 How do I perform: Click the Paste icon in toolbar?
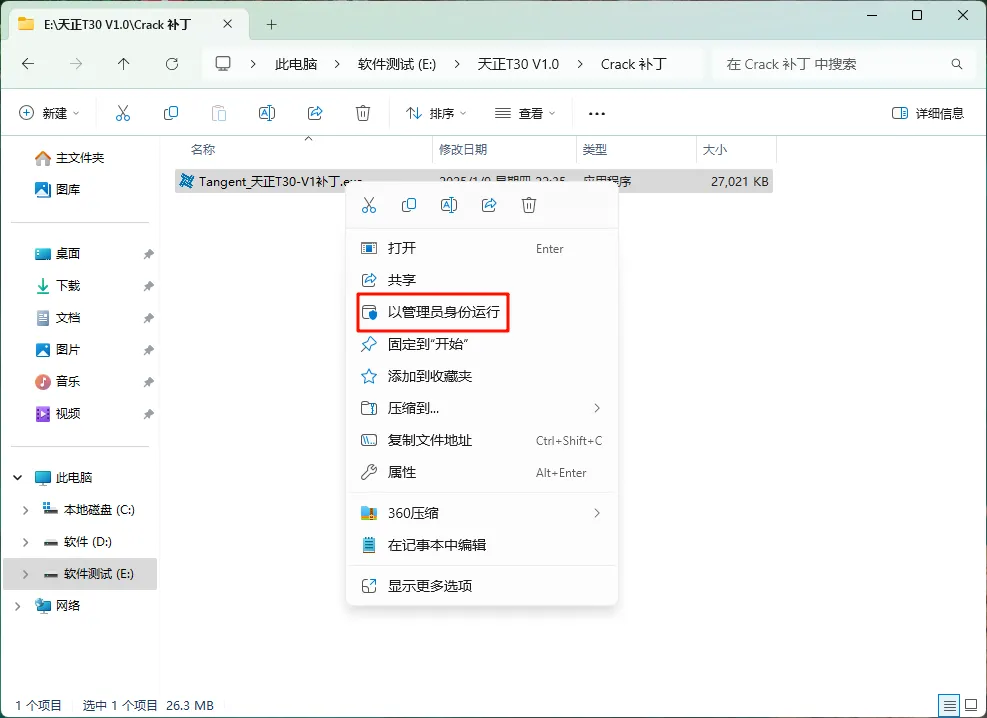pos(218,113)
